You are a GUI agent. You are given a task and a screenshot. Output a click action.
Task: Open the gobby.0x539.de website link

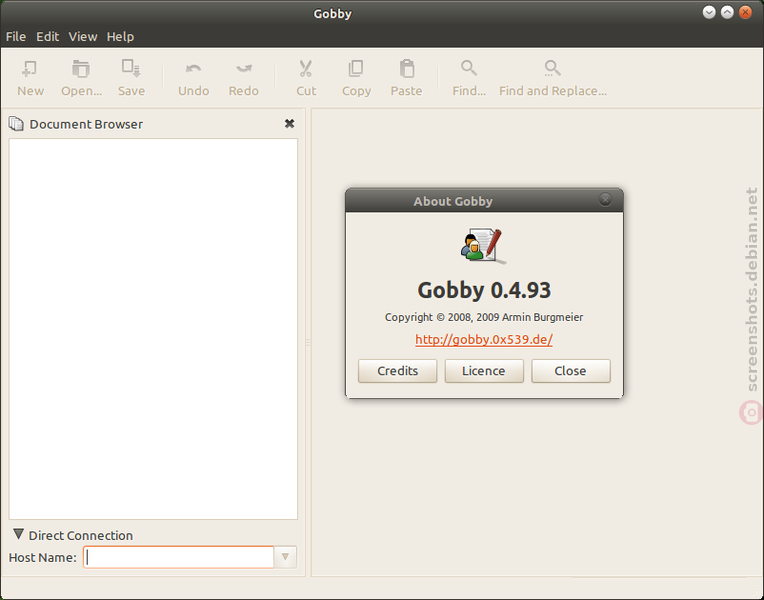tap(484, 339)
